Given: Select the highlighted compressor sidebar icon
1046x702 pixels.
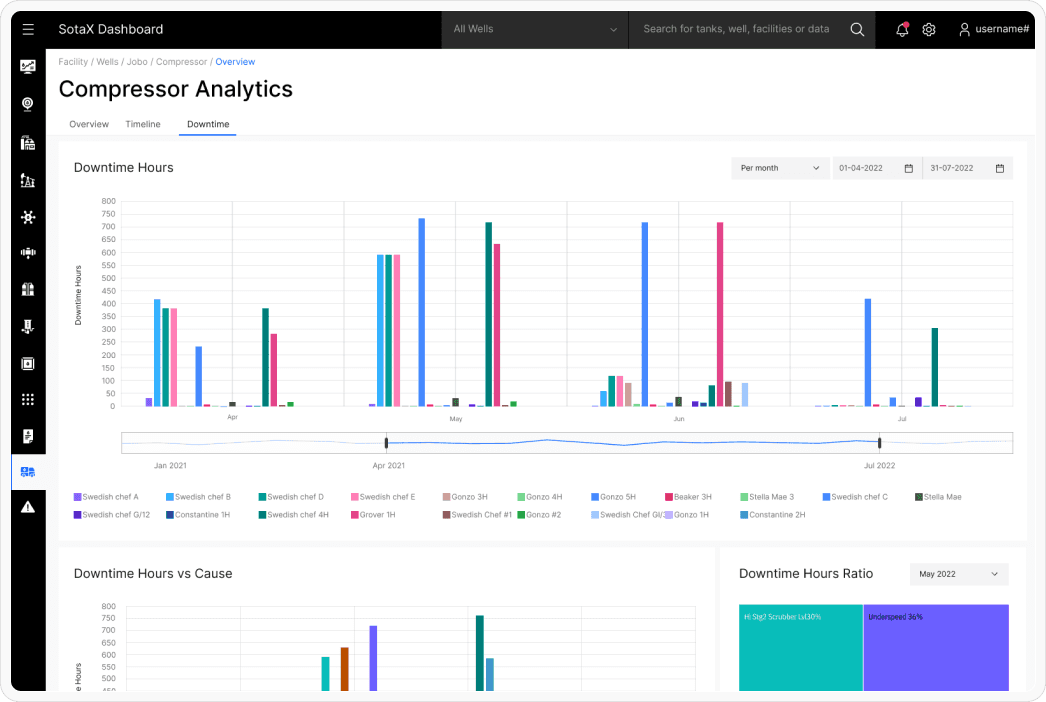Looking at the screenshot, I should (x=28, y=472).
